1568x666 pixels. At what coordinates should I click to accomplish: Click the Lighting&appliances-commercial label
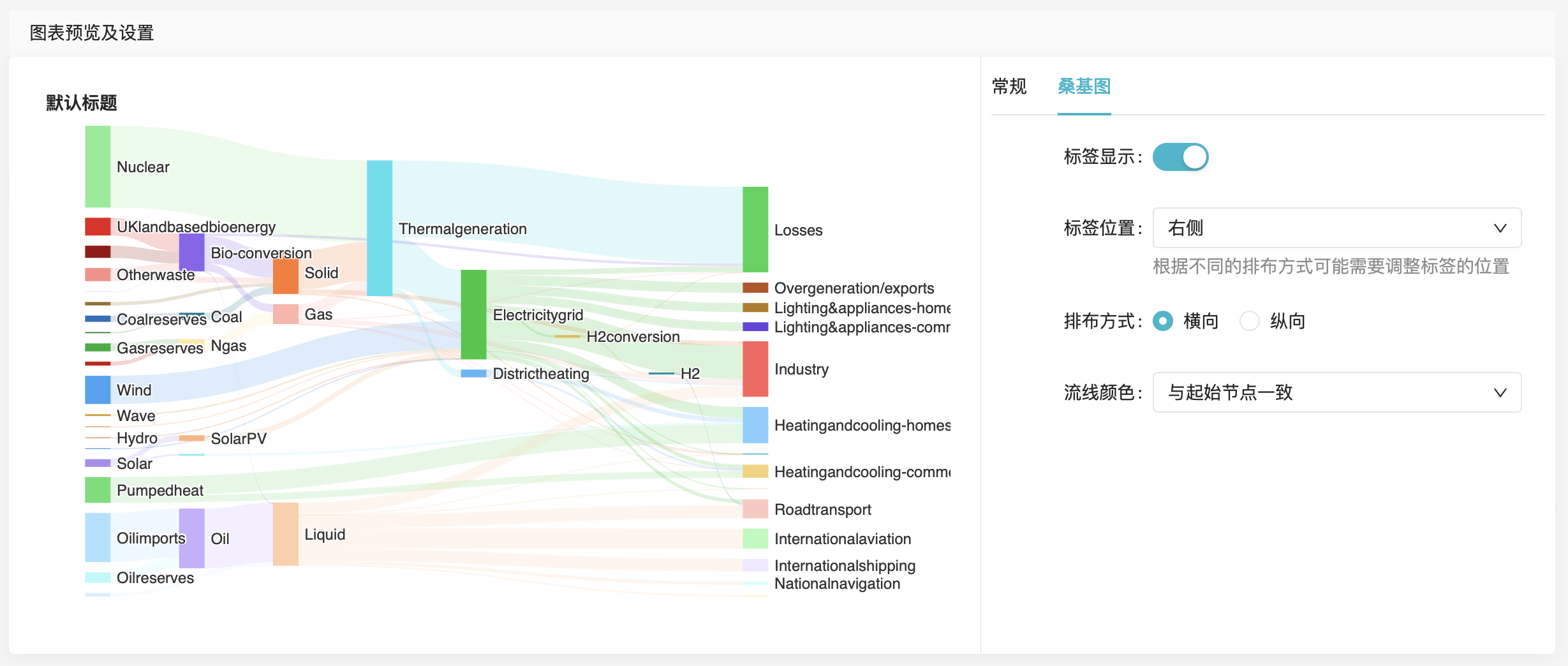click(x=862, y=327)
